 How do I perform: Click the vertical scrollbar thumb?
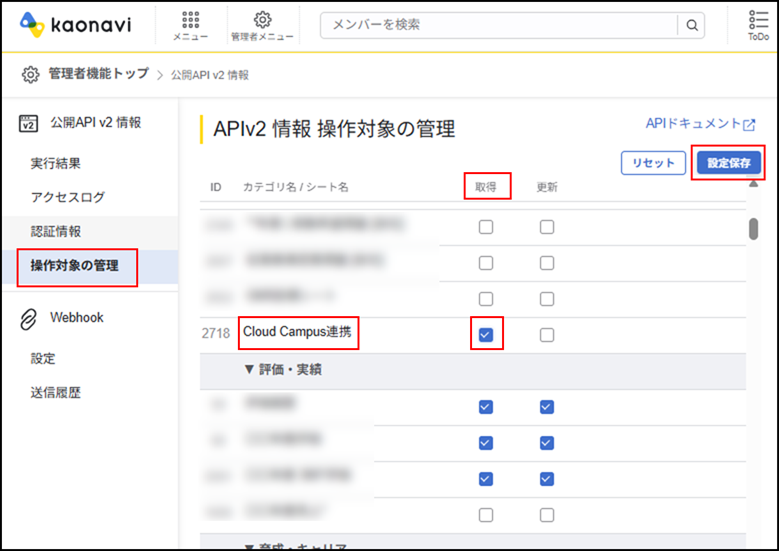pyautogui.click(x=754, y=229)
